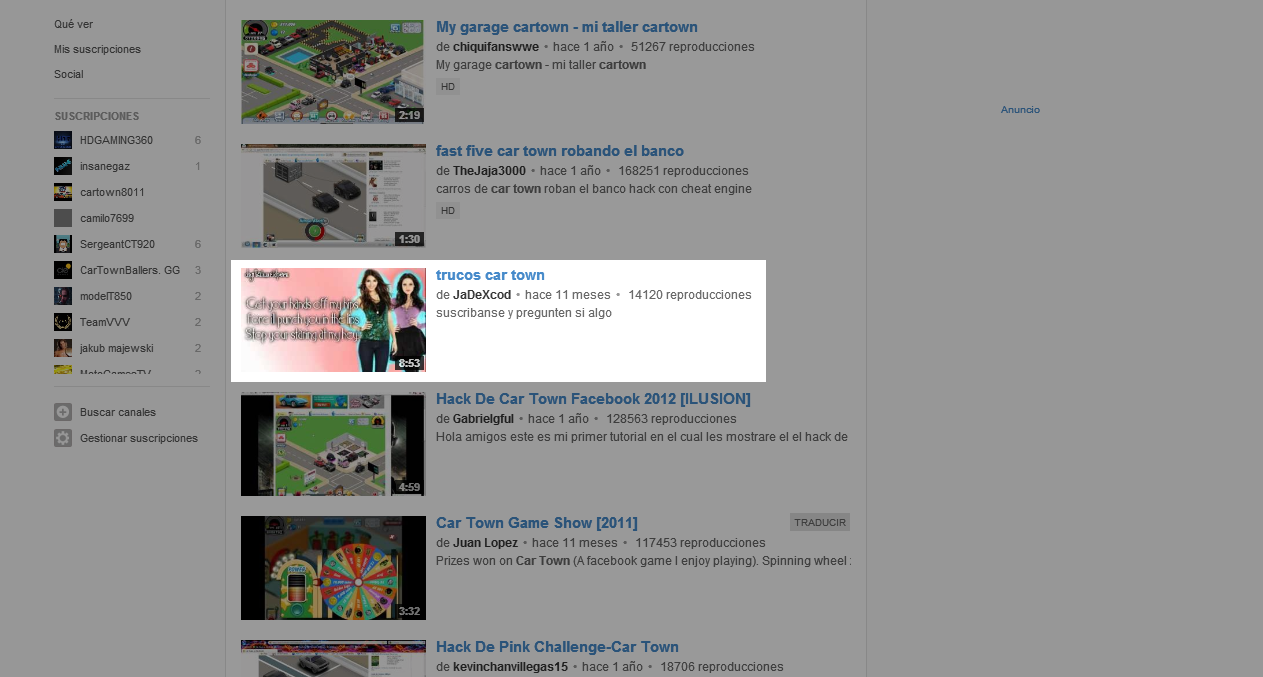Click the jakub majewski avatar icon
This screenshot has height=677, width=1263.
click(x=63, y=348)
